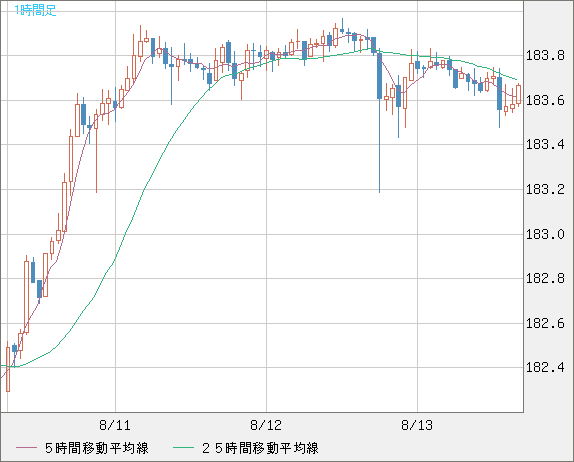
Task: Click the 8/11 date axis label
Action: (115, 425)
